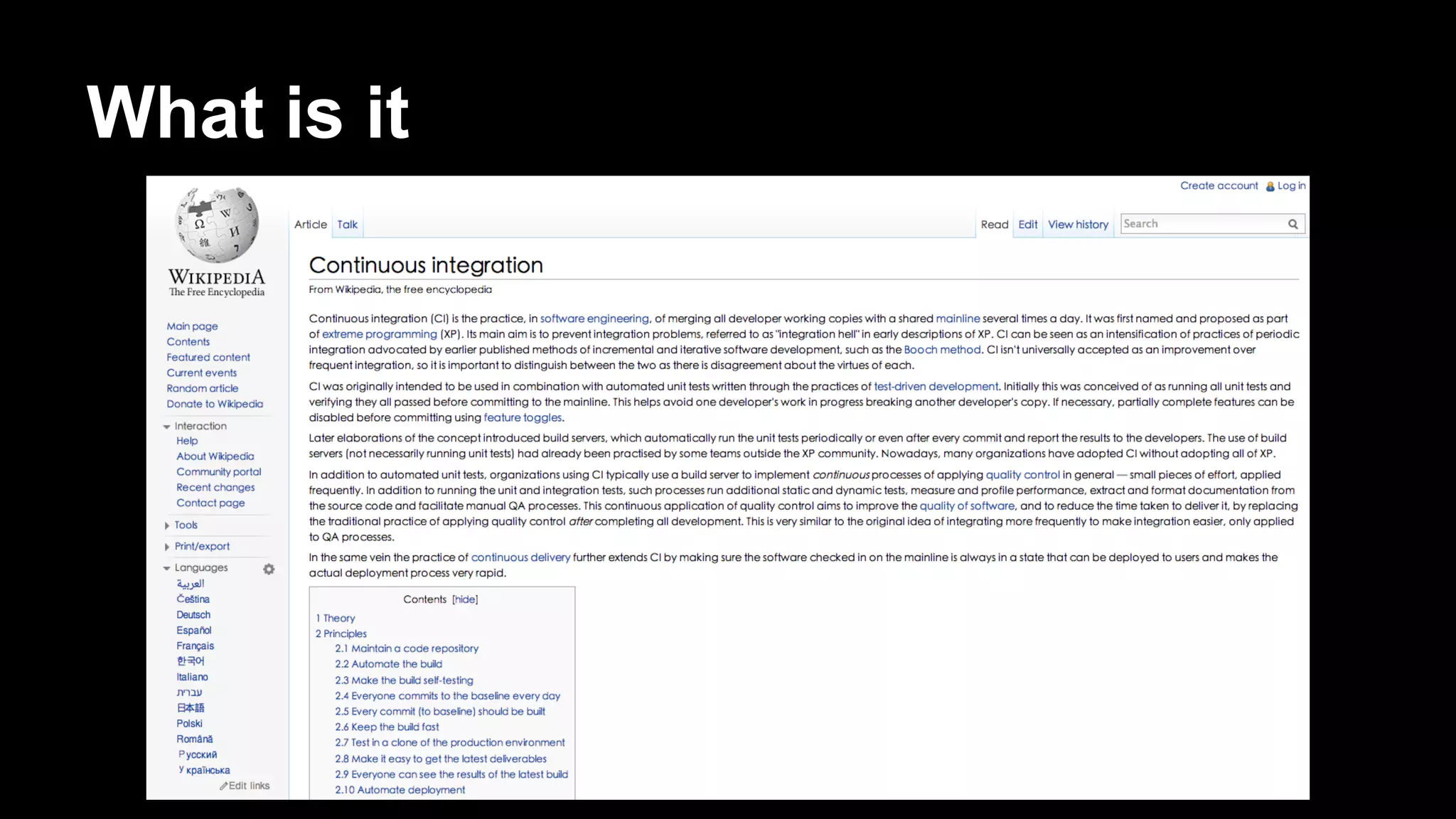Click the search magnifier icon

pyautogui.click(x=1292, y=224)
